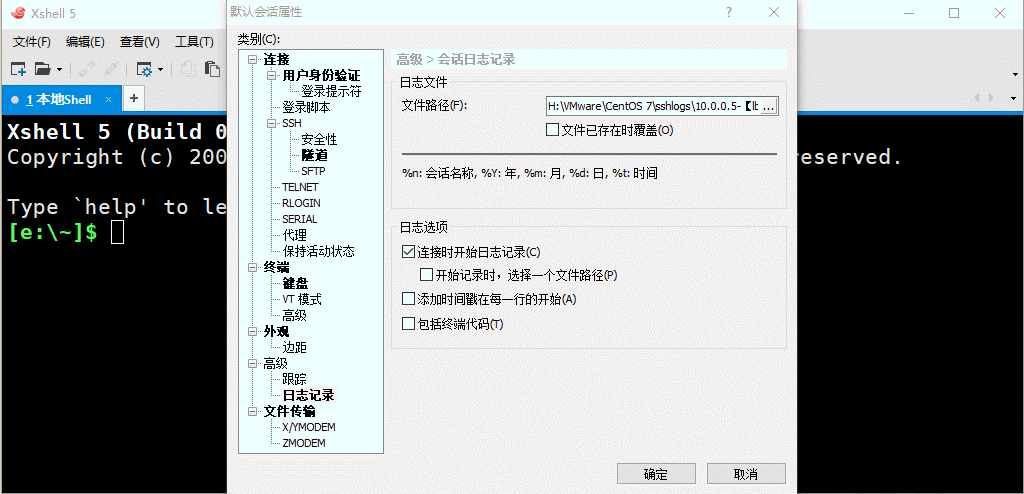Click the Xshell 5 red logo icon
1024x494 pixels.
click(18, 13)
